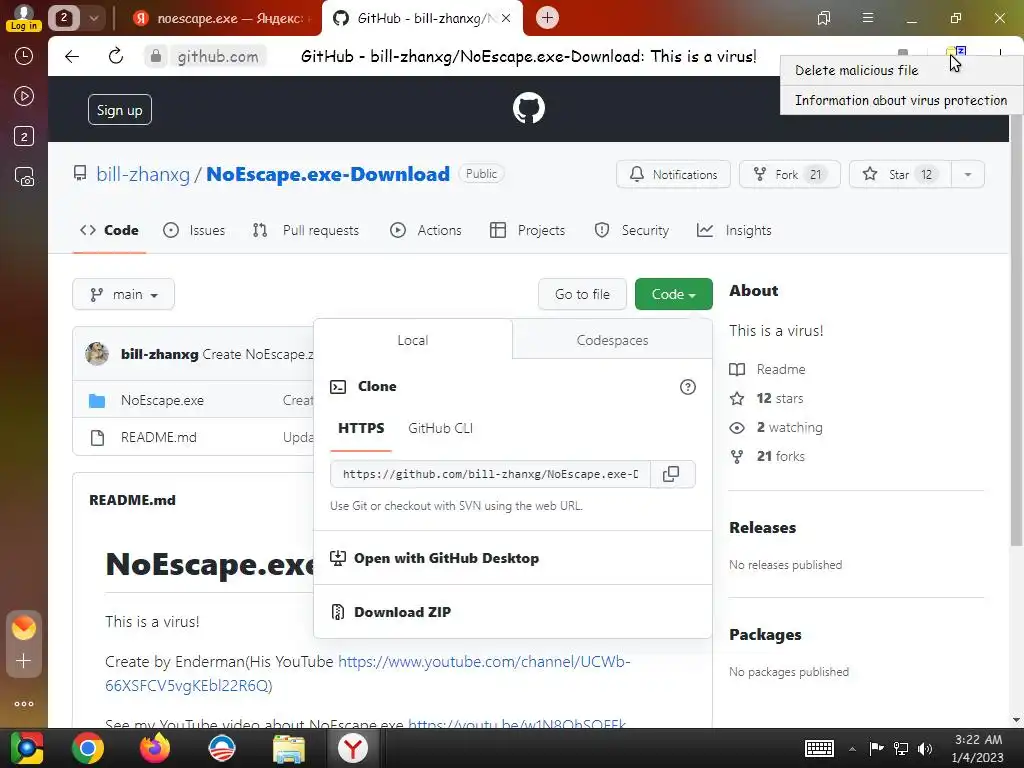Select Information about virus protection
Screen dimensions: 1024x768
point(901,101)
